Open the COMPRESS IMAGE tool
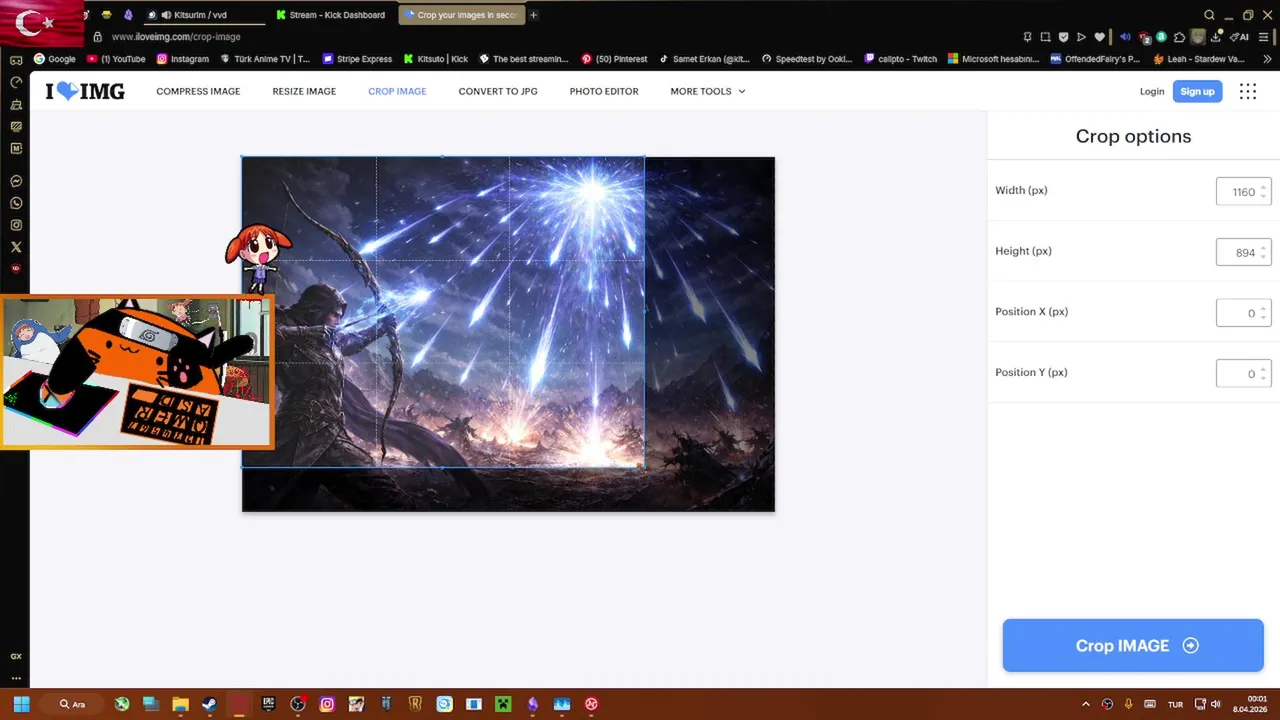Viewport: 1280px width, 720px height. (198, 91)
